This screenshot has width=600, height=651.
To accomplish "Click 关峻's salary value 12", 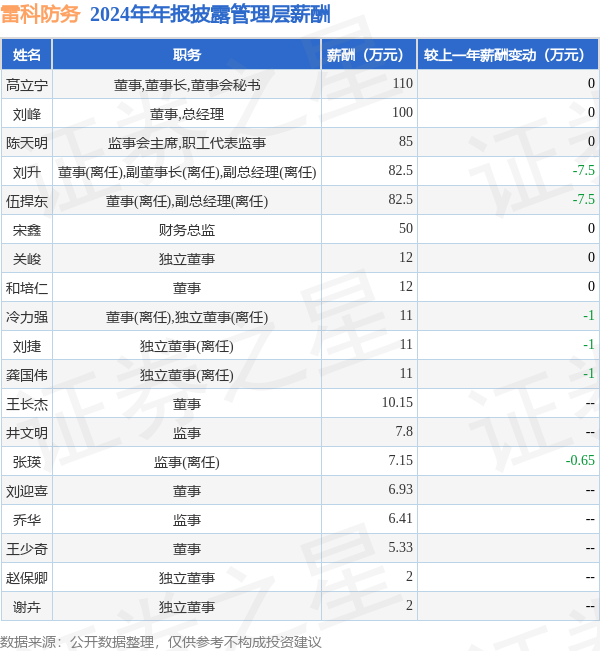I will pos(406,257).
